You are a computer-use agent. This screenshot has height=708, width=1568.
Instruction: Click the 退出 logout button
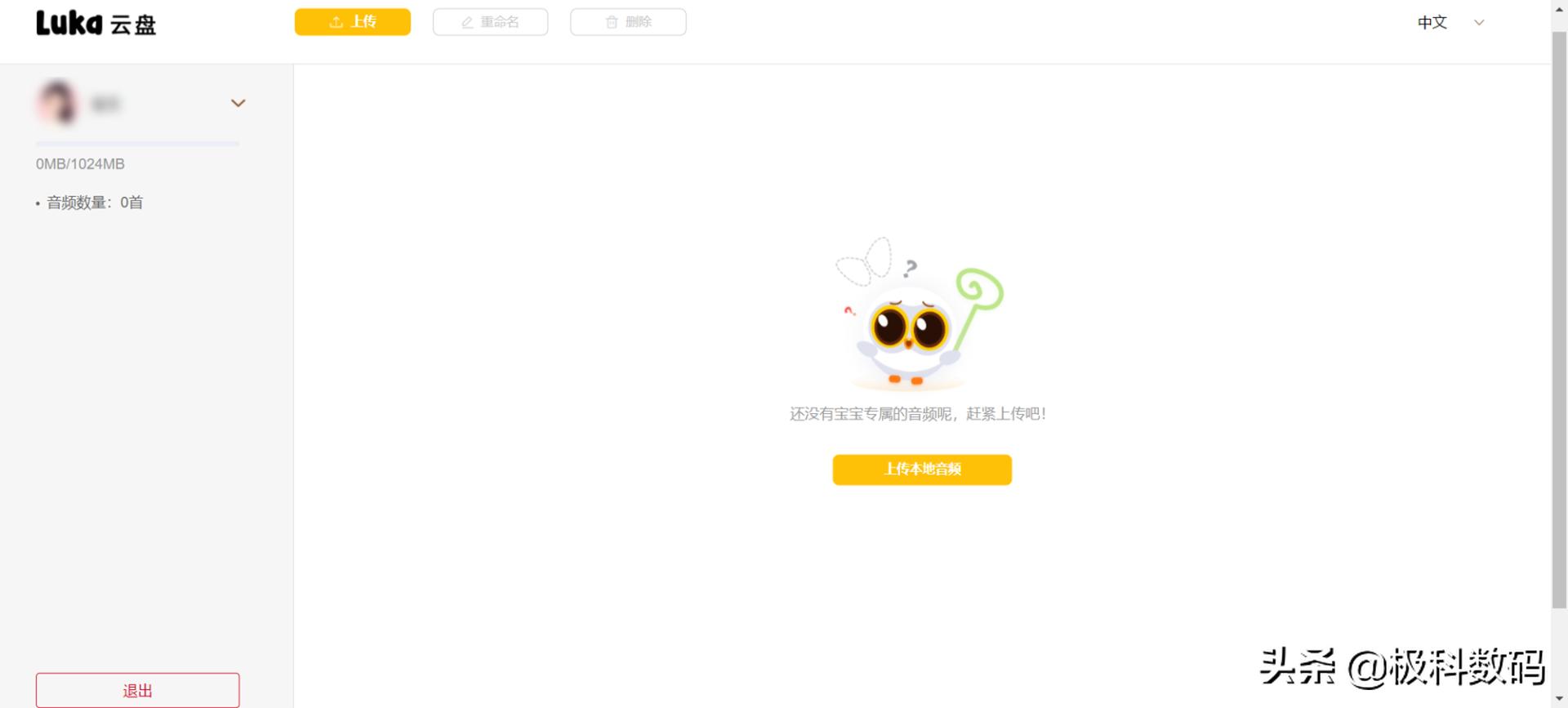tap(137, 690)
